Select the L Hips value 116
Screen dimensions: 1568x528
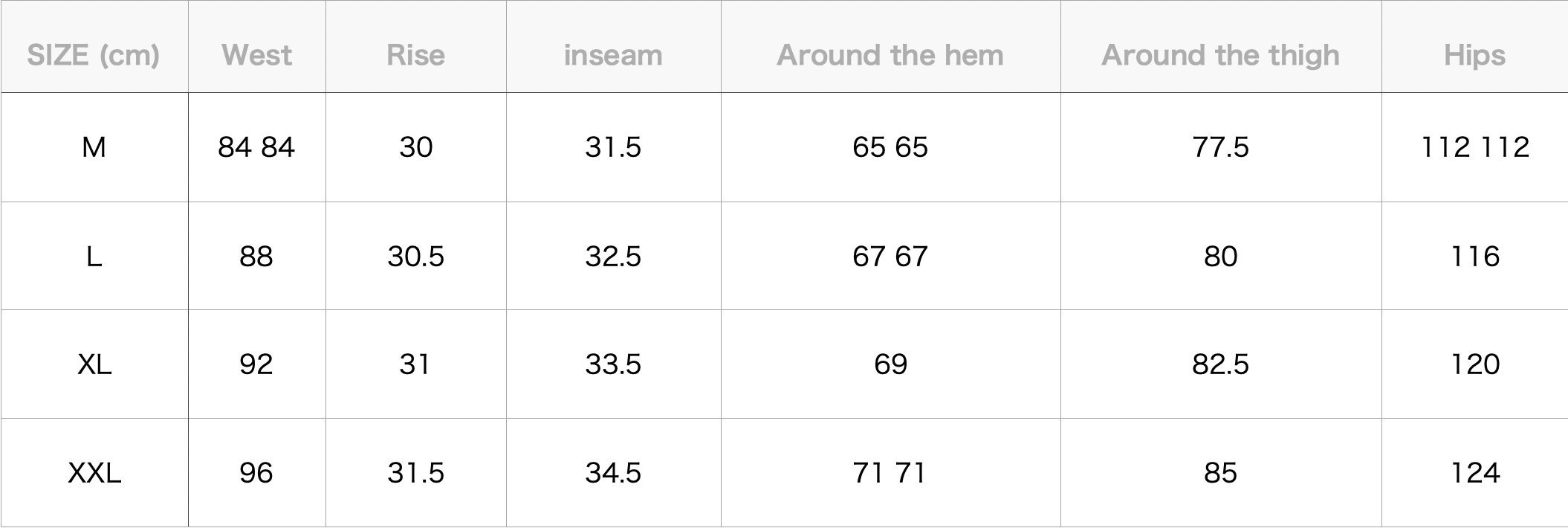[1475, 257]
